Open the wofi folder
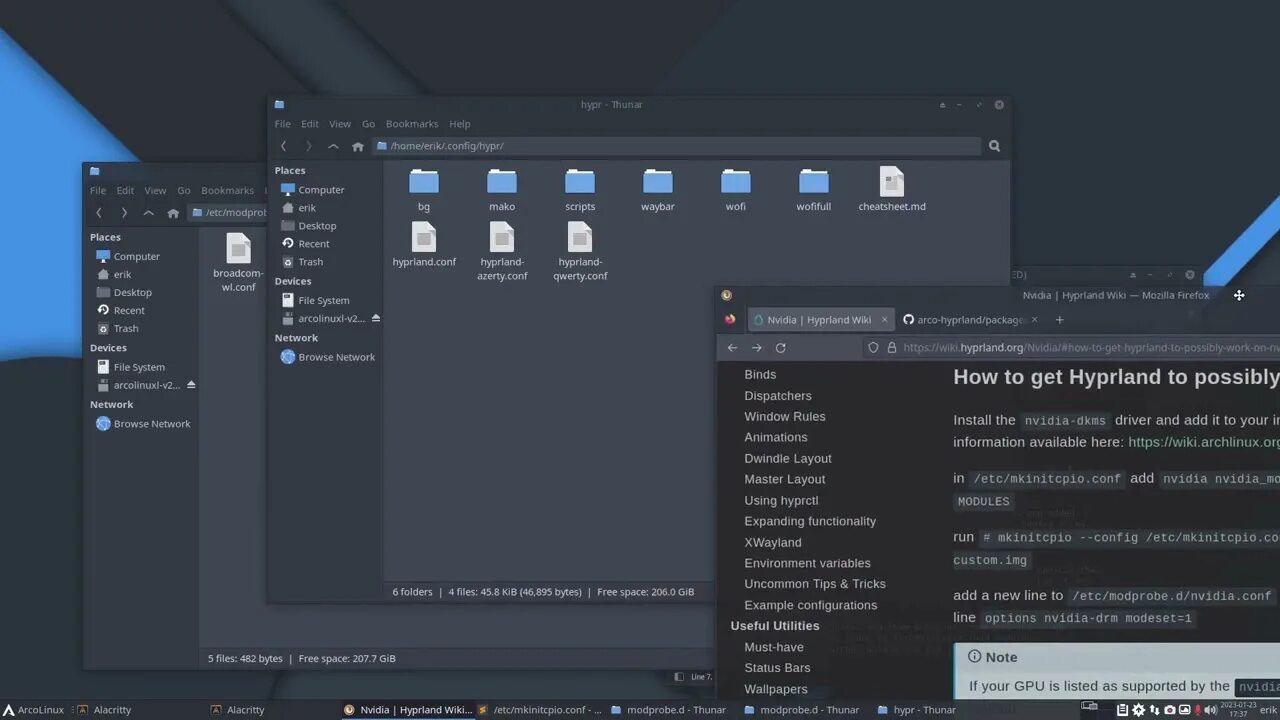 point(736,190)
